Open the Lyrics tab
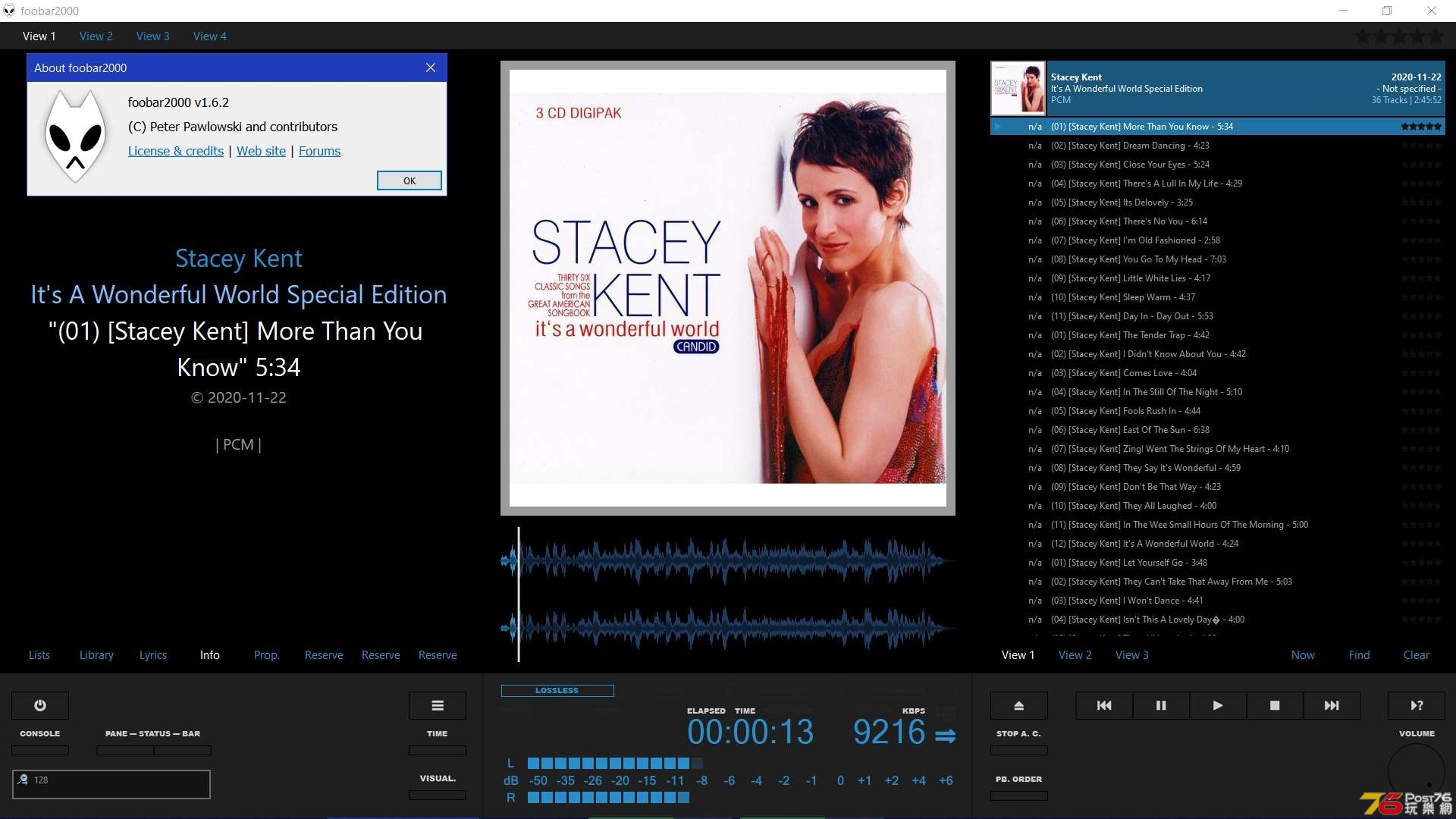1456x819 pixels. [x=153, y=655]
